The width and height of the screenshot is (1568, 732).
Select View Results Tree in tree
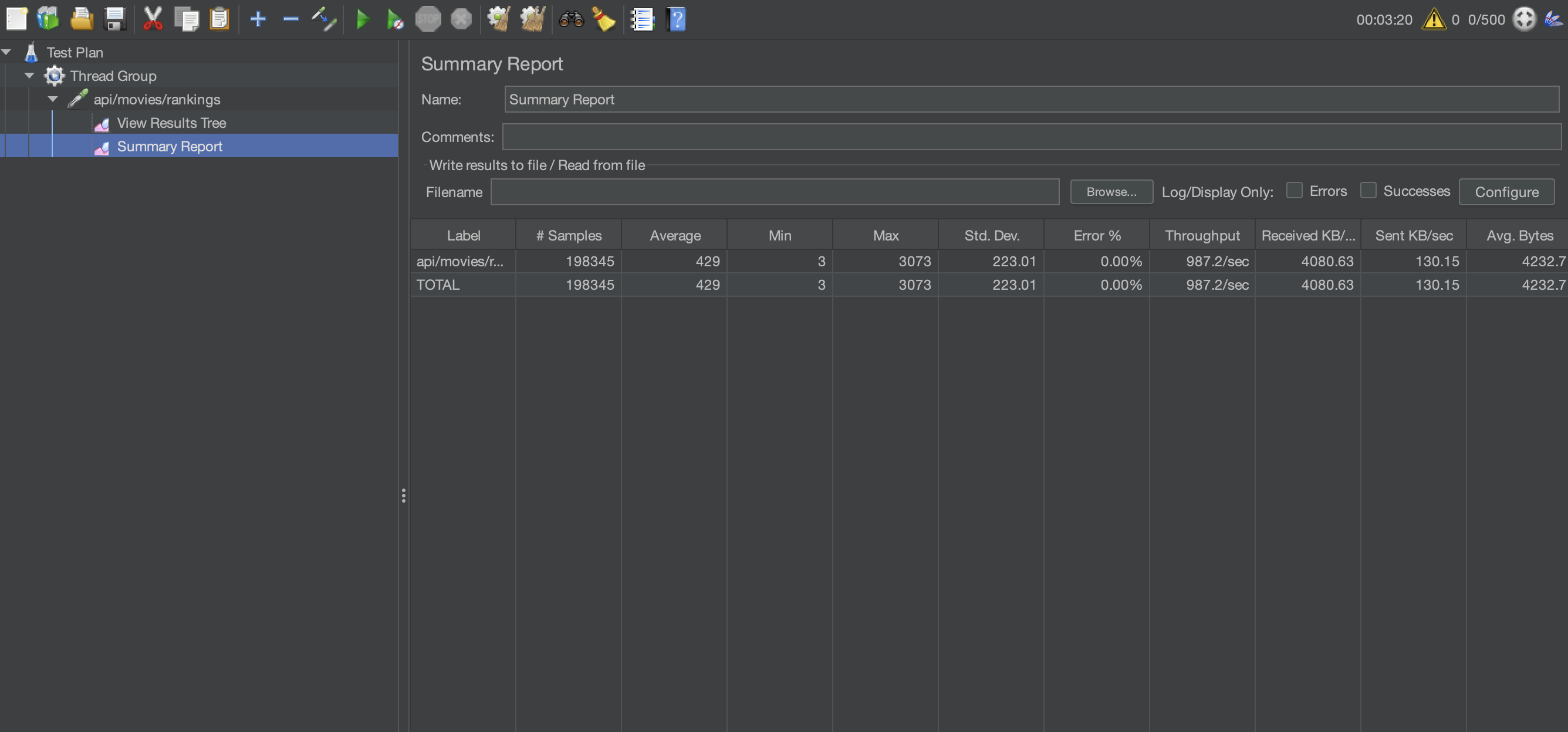[x=171, y=123]
